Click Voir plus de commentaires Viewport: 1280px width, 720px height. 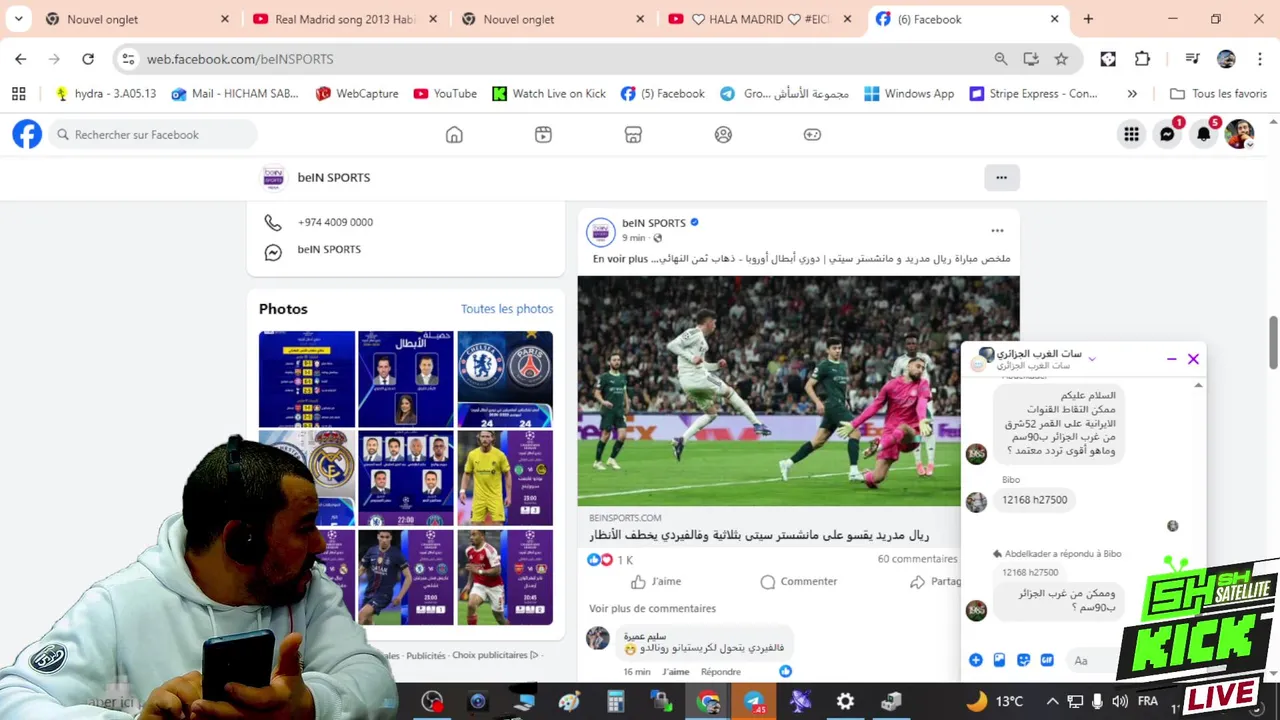(652, 608)
